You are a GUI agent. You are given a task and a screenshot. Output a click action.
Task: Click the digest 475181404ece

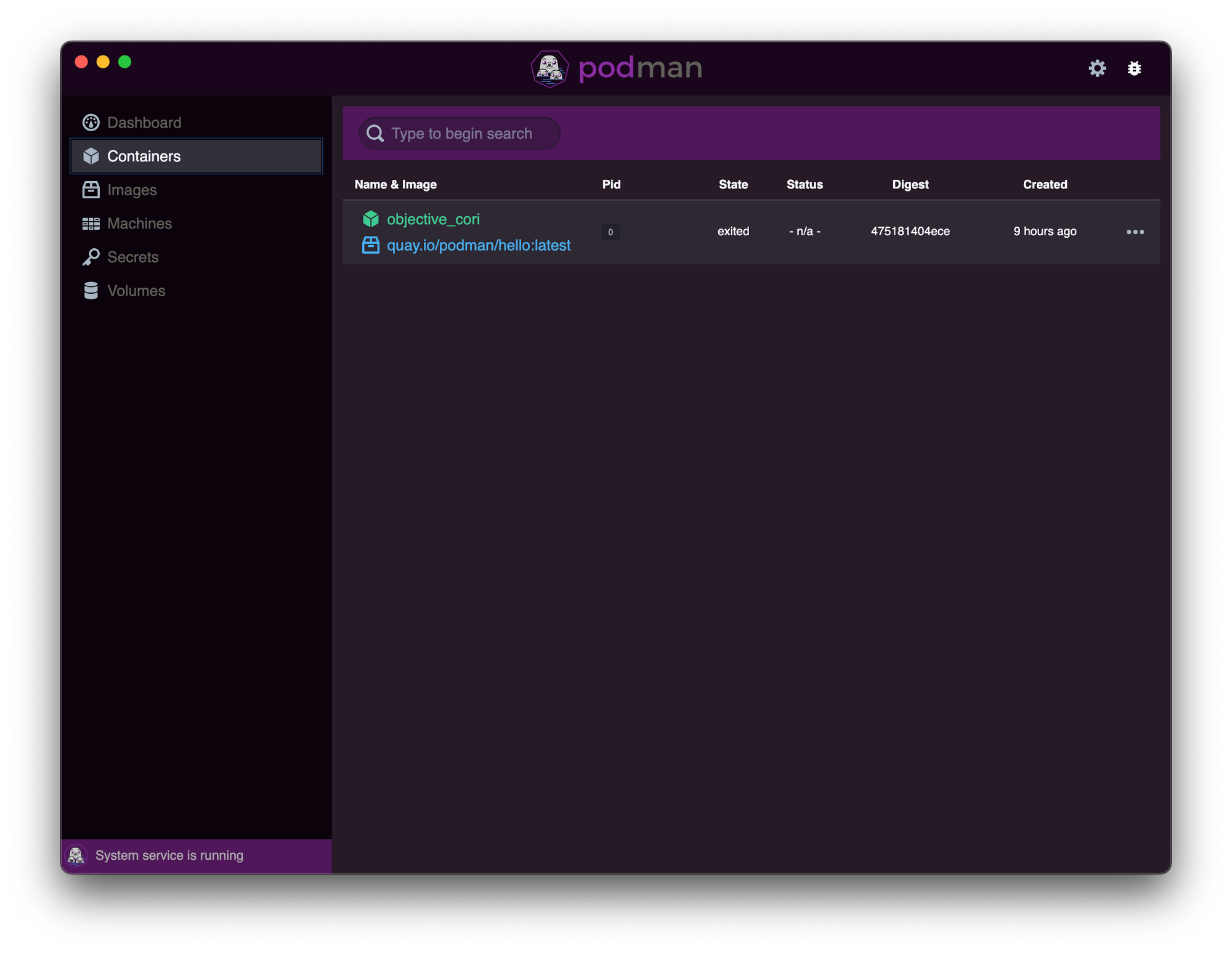[x=910, y=232]
